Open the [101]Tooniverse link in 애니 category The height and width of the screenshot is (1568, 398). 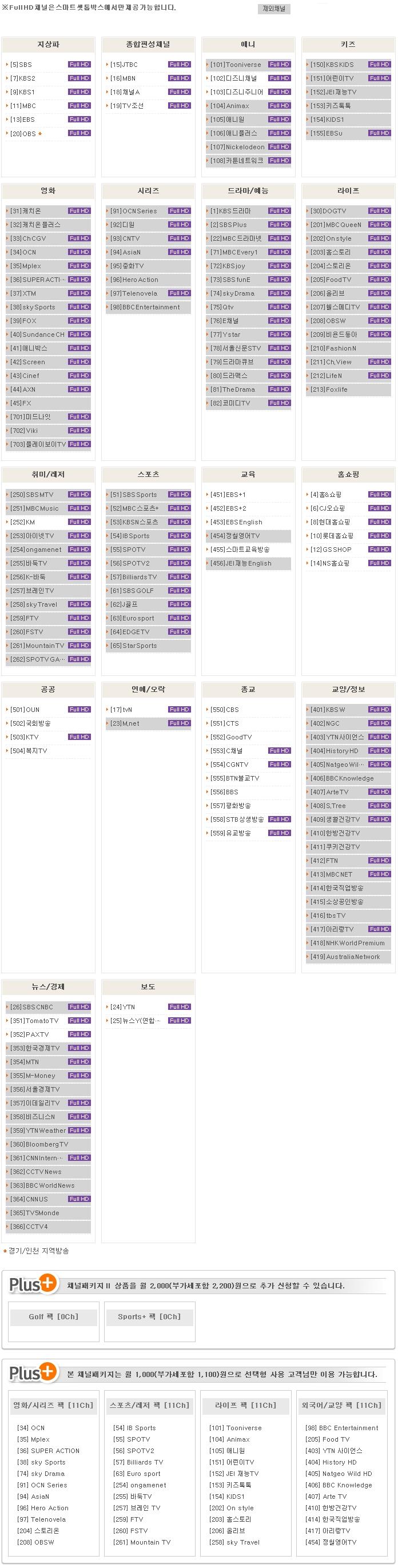coord(236,65)
